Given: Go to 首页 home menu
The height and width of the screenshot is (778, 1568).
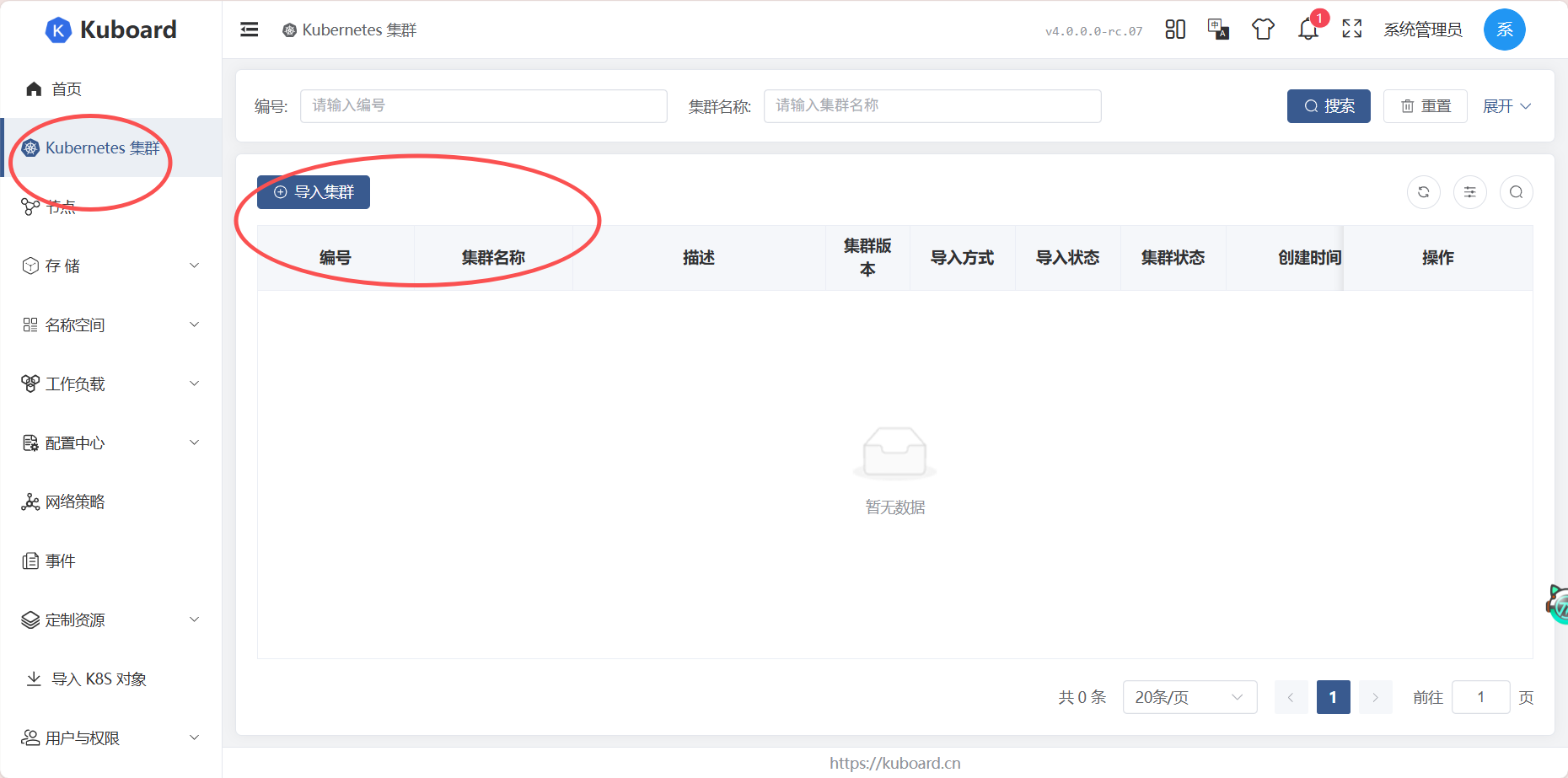Looking at the screenshot, I should (111, 89).
